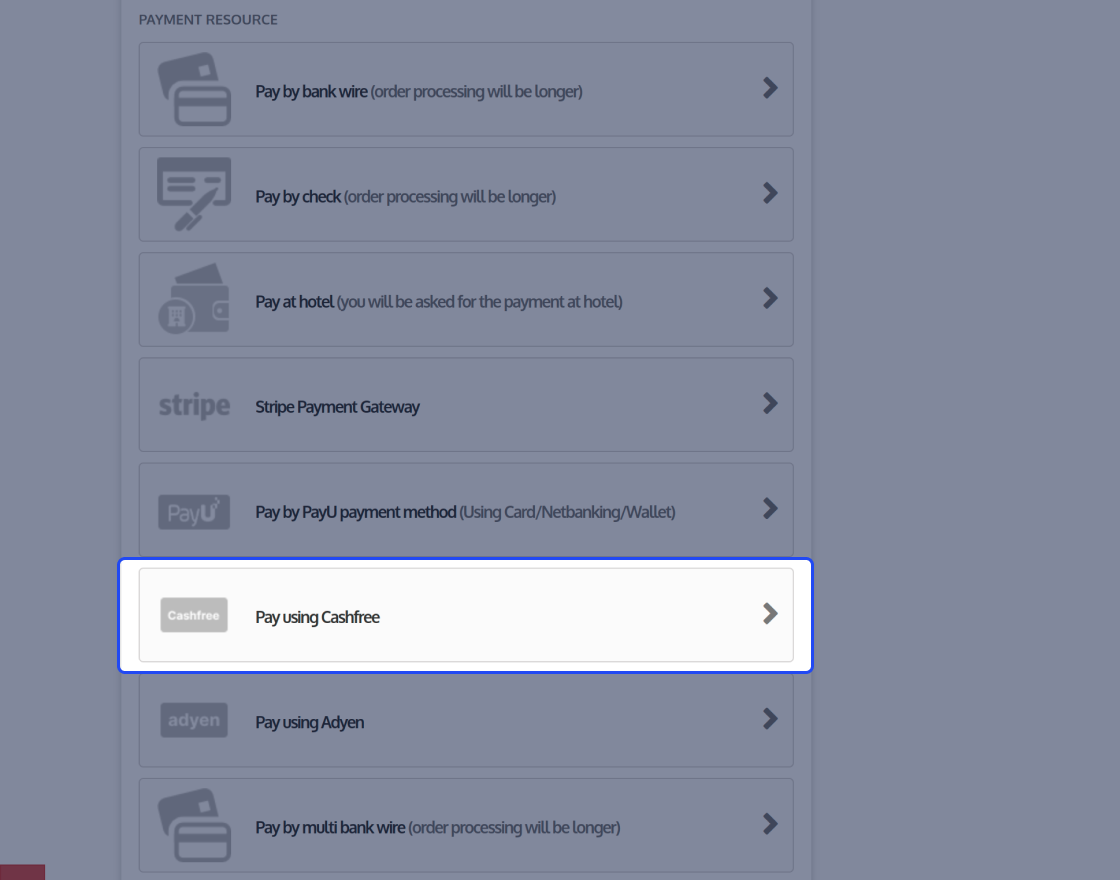Choose Pay by check option

[x=466, y=194]
